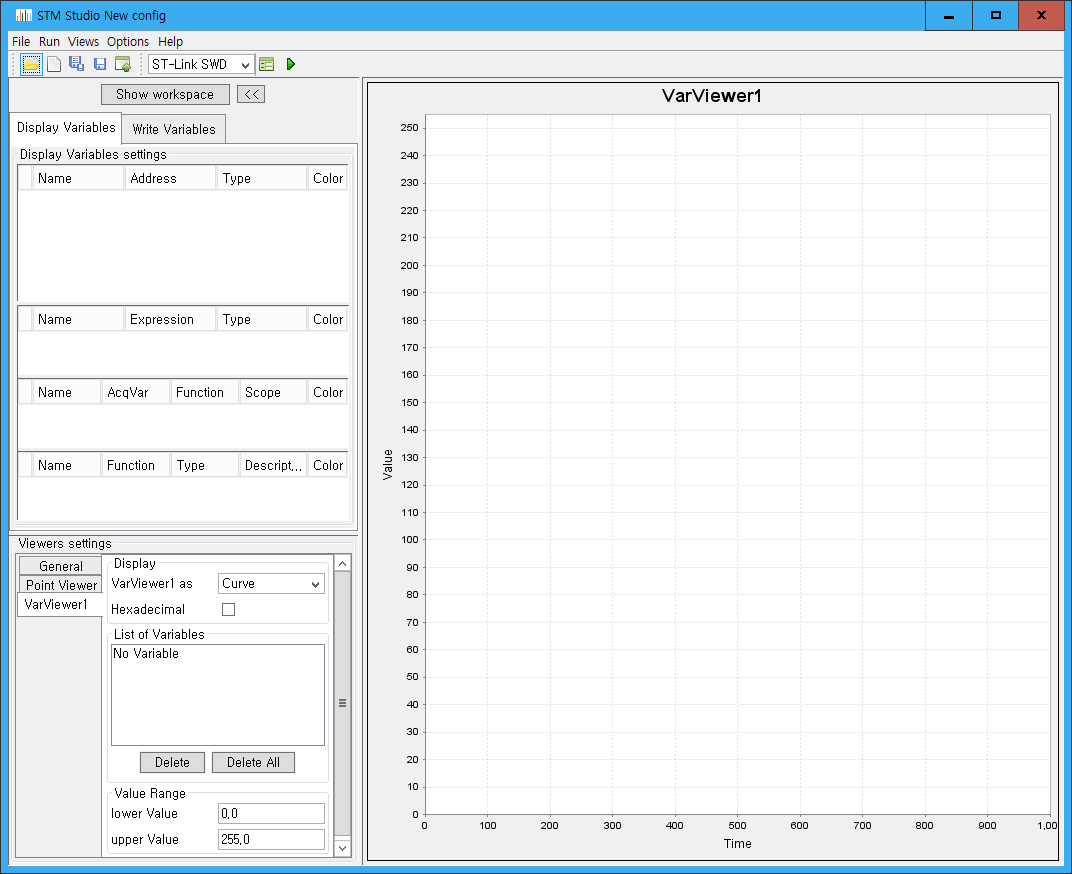Click the Descript.. column header
The image size is (1072, 874).
click(273, 466)
